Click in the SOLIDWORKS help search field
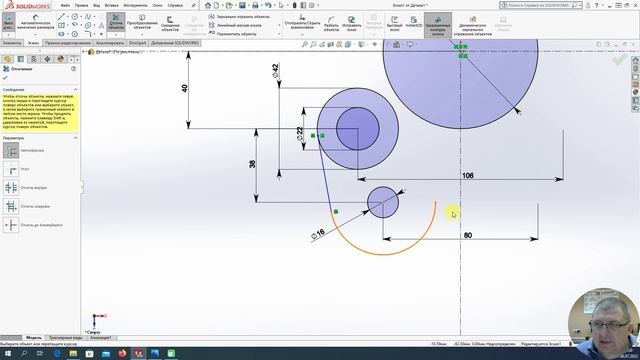Image resolution: width=640 pixels, height=360 pixels. pos(540,5)
